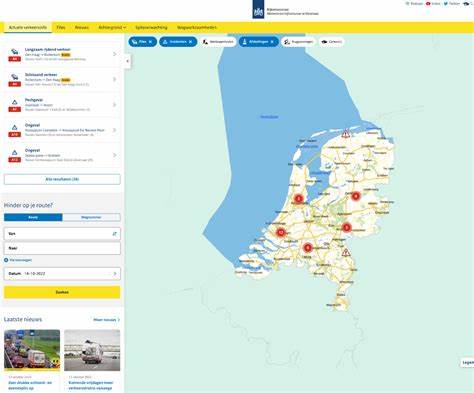Open the Twitter link in the header
The height and width of the screenshot is (393, 474).
pos(451,4)
